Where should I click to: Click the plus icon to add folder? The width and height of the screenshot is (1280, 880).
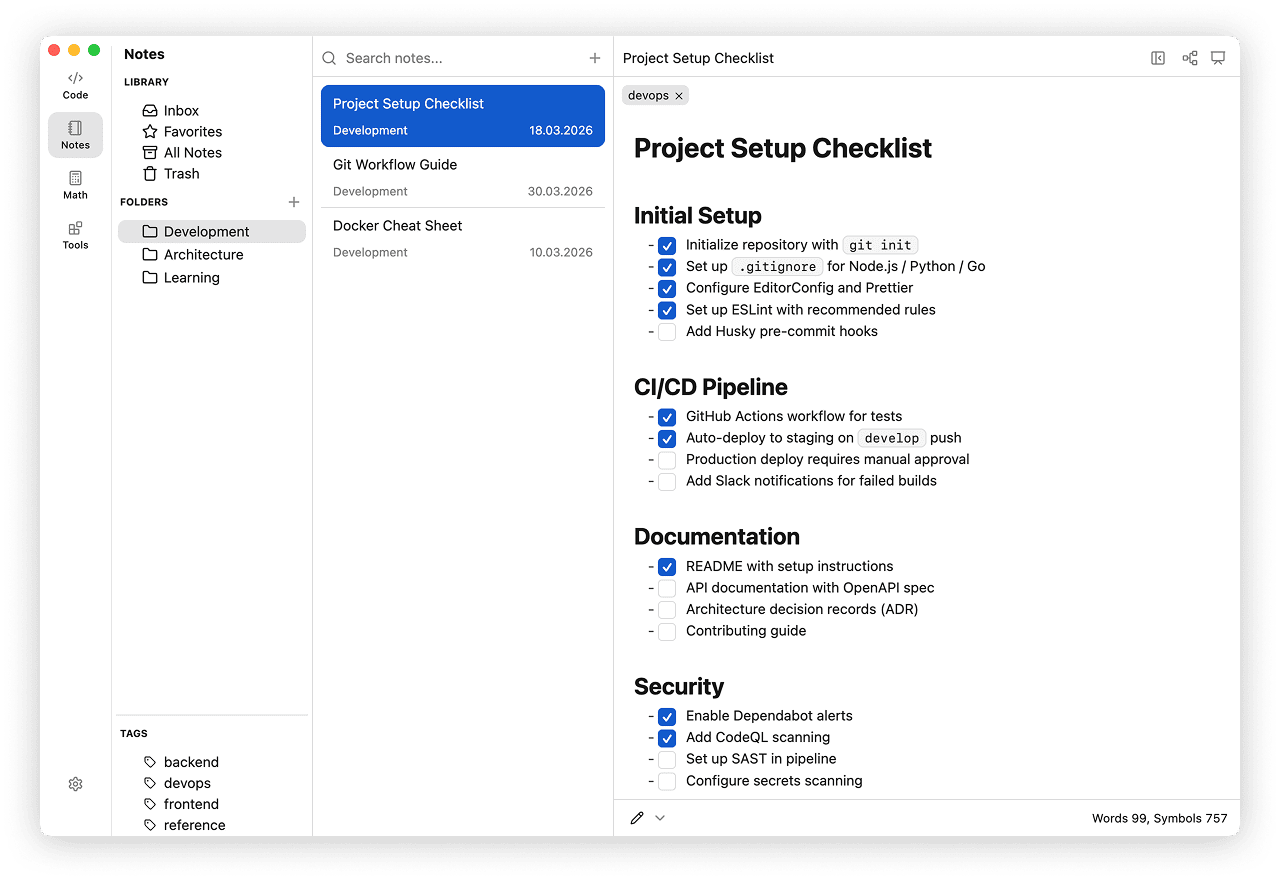coord(294,202)
